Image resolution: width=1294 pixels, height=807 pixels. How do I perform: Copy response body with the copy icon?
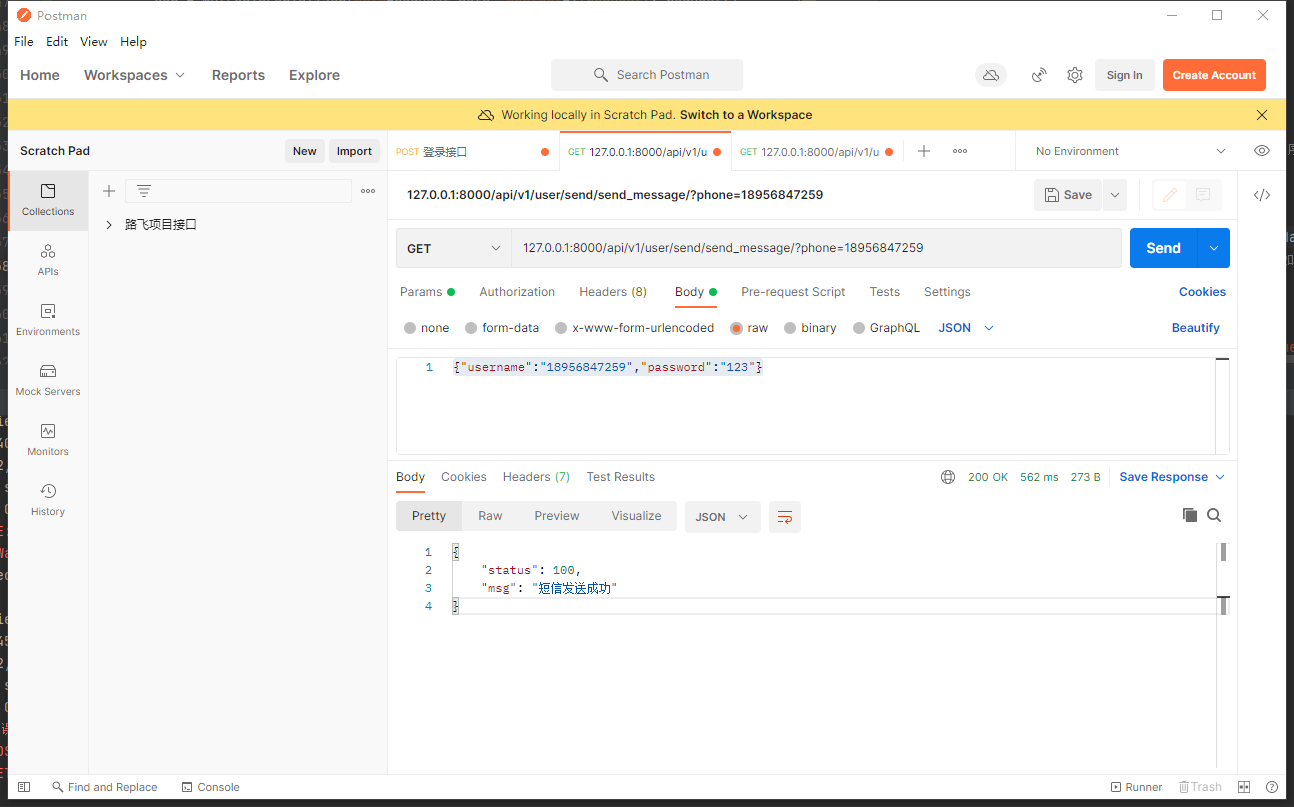pyautogui.click(x=1190, y=515)
